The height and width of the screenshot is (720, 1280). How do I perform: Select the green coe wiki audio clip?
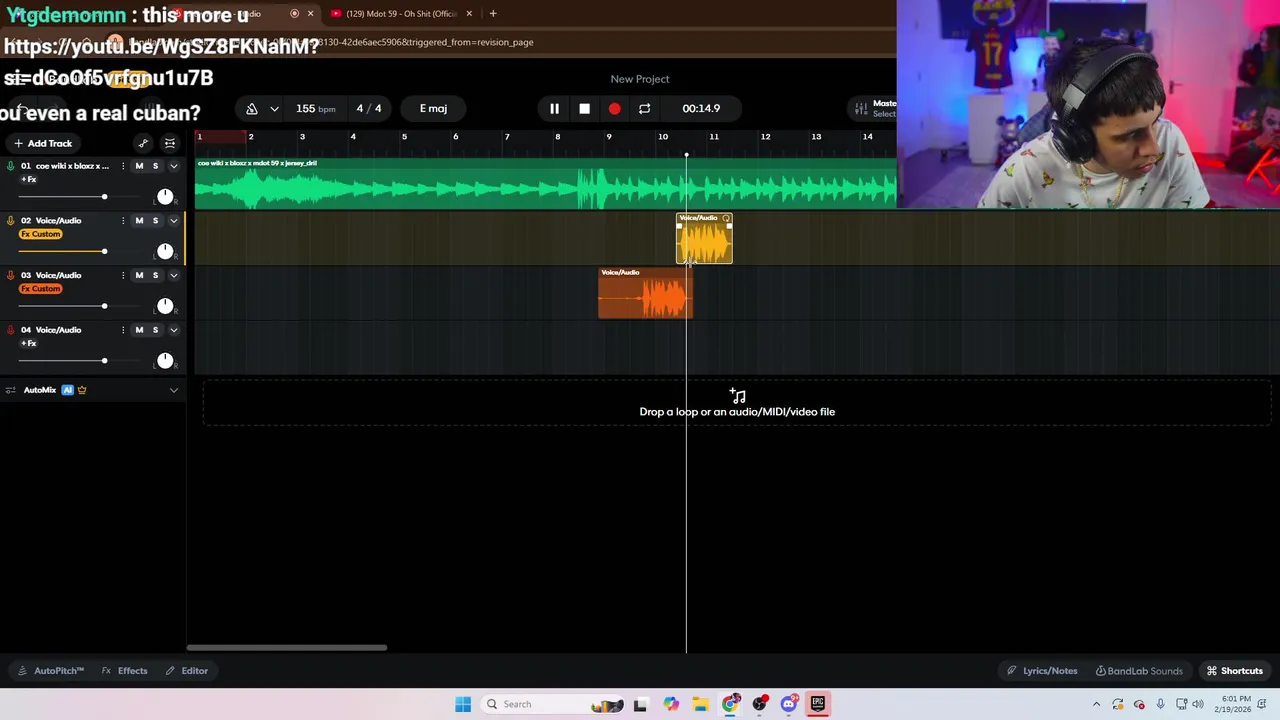pos(545,183)
